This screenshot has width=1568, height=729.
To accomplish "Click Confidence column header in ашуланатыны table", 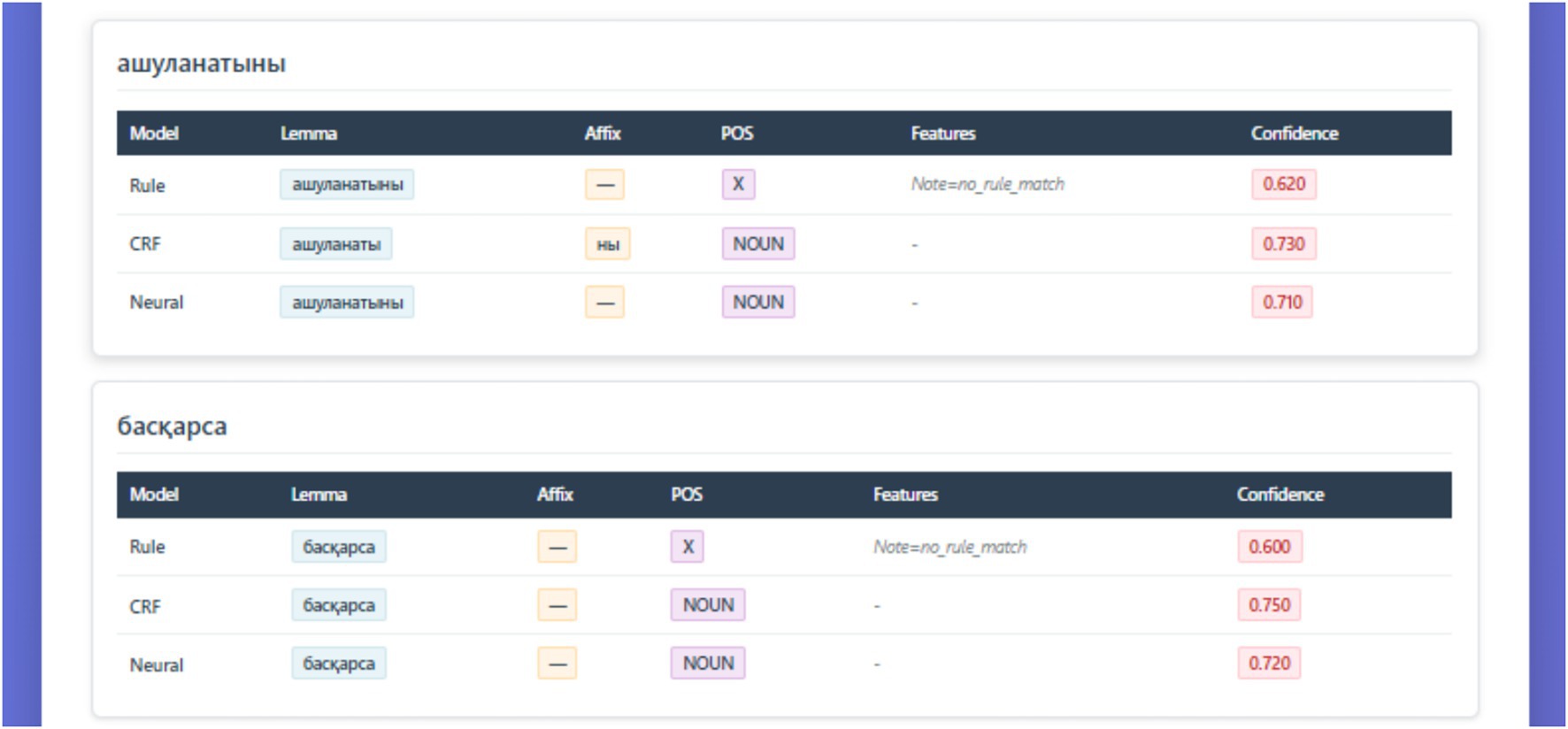I will coord(1294,134).
